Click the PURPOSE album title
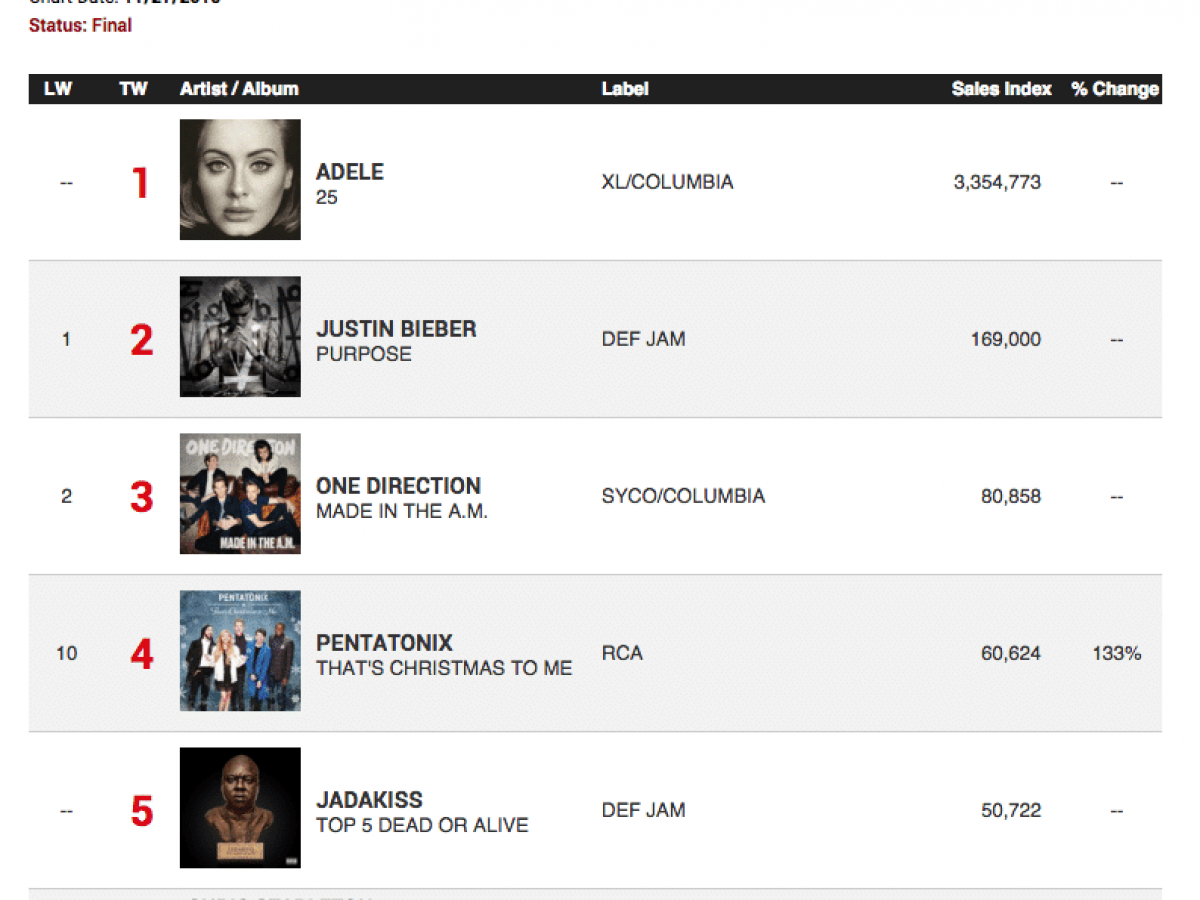1200x900 pixels. tap(364, 354)
